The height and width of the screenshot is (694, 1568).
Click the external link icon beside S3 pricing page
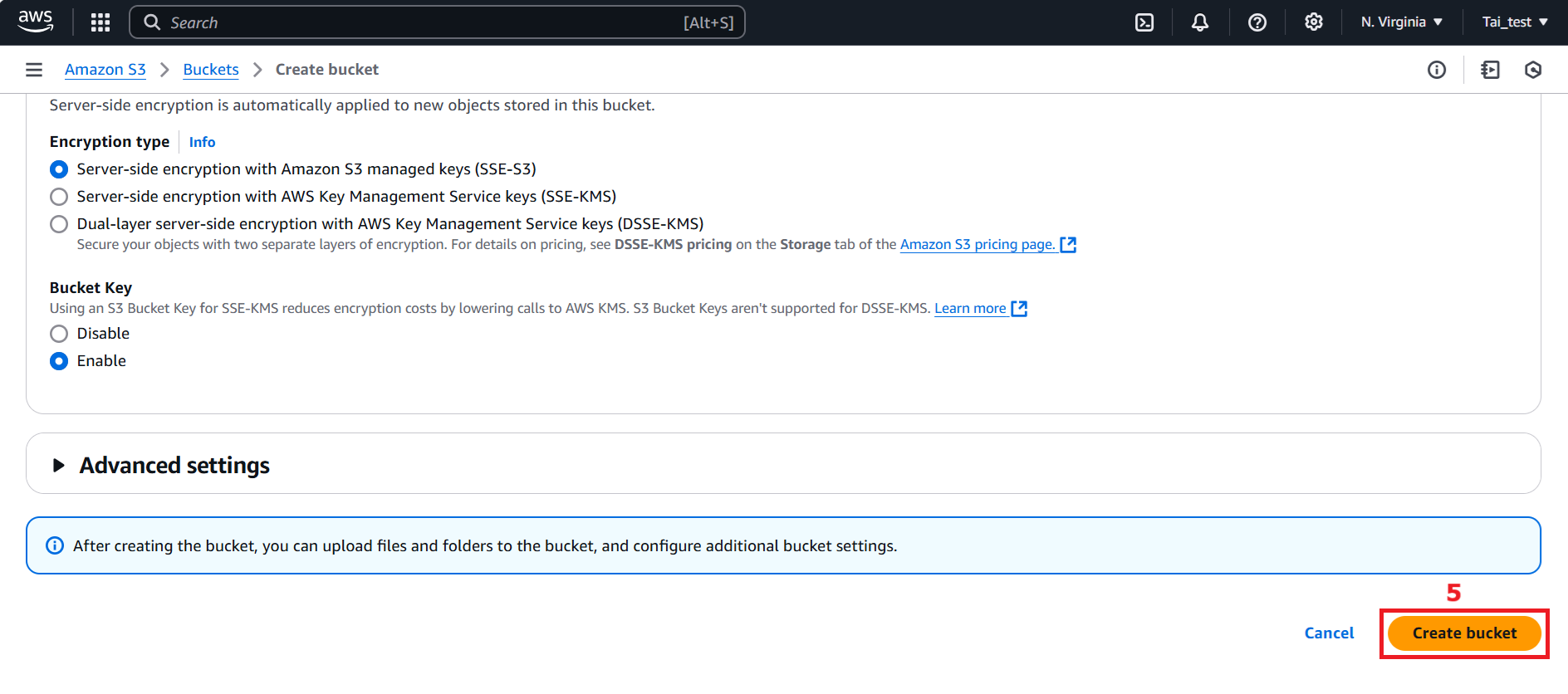point(1068,245)
